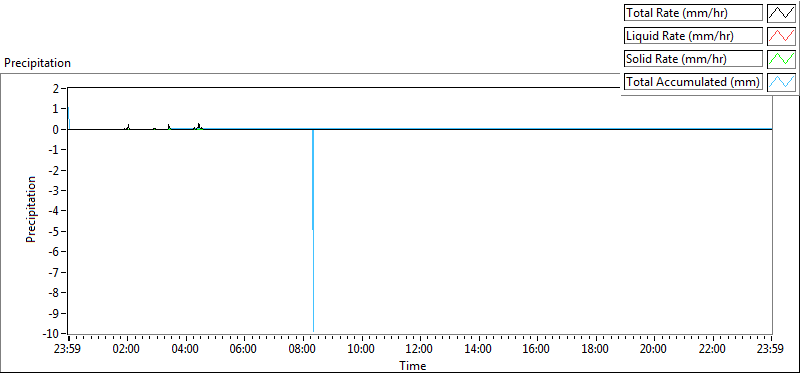Click the vertical Precipitation axis label
800x373 pixels.
point(31,209)
